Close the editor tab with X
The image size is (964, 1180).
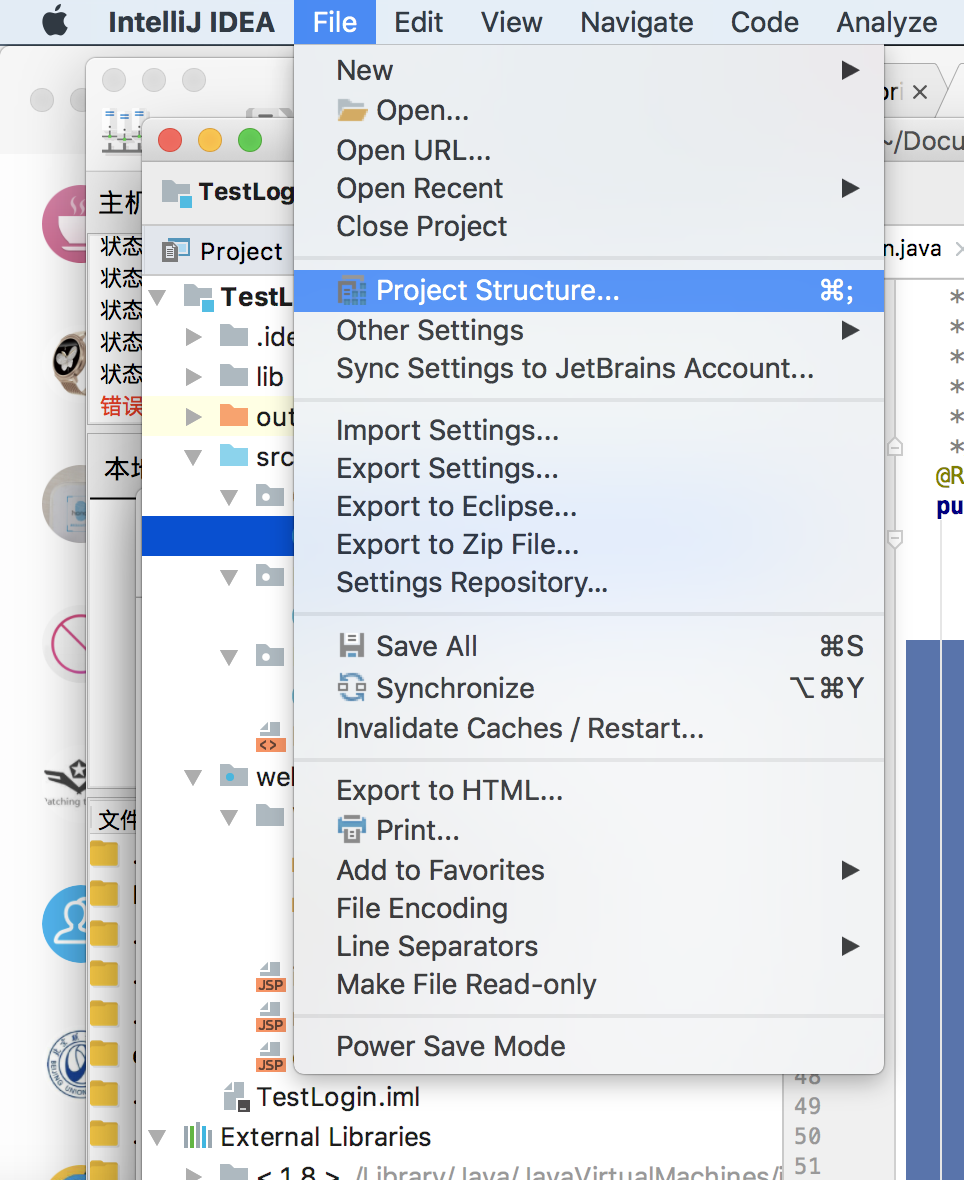(920, 92)
